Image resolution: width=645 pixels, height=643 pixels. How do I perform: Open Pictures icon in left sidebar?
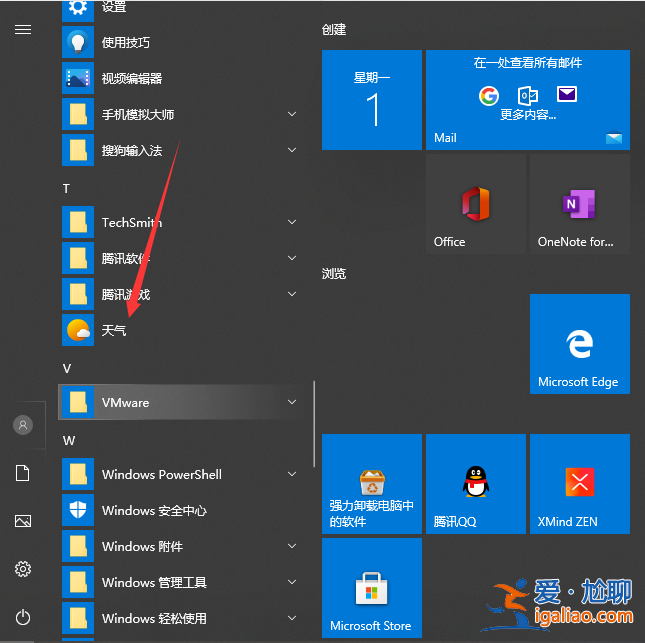23,521
